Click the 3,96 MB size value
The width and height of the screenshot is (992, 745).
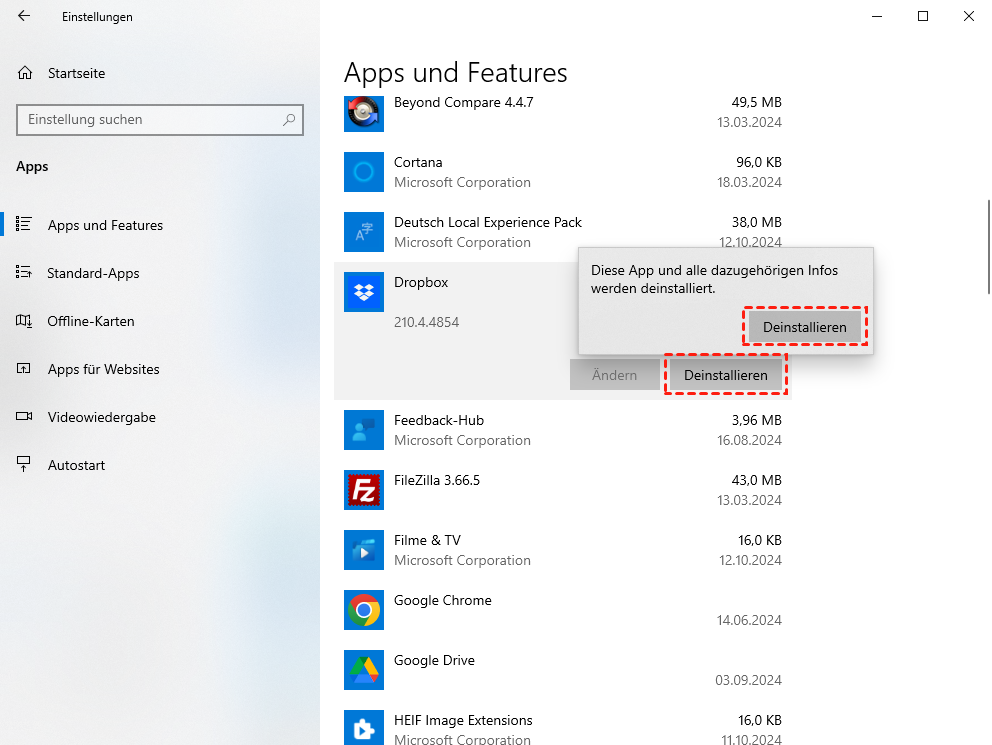(757, 421)
